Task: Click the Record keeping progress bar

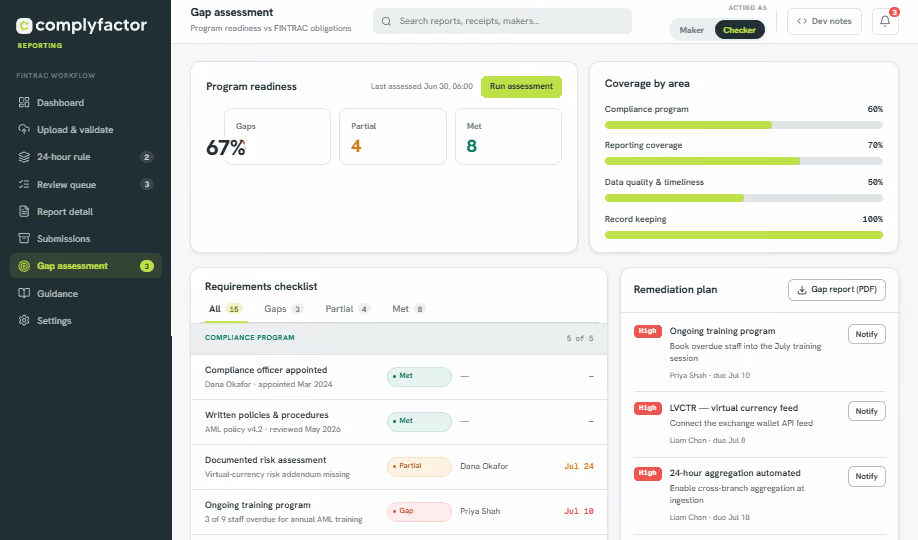Action: coord(744,235)
